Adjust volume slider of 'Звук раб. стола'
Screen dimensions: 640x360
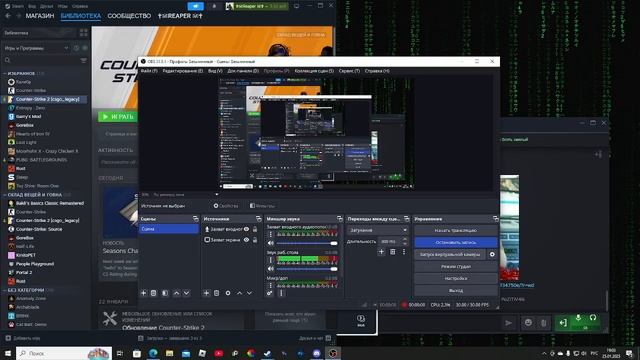[307, 269]
